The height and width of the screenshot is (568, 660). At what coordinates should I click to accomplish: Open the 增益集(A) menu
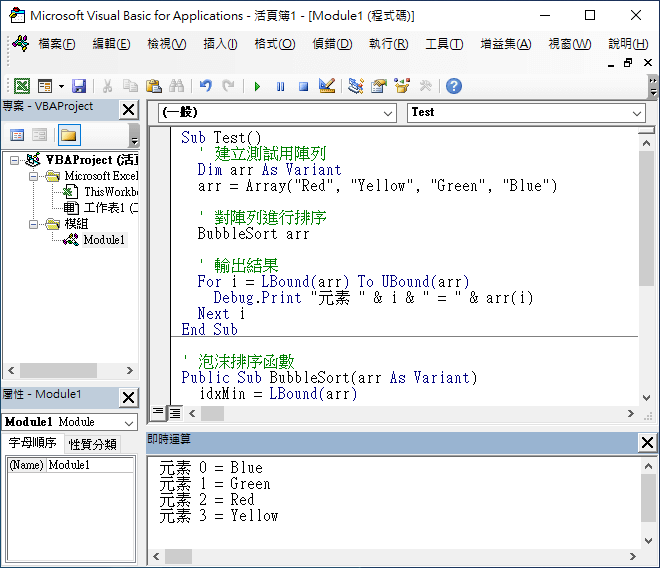506,44
